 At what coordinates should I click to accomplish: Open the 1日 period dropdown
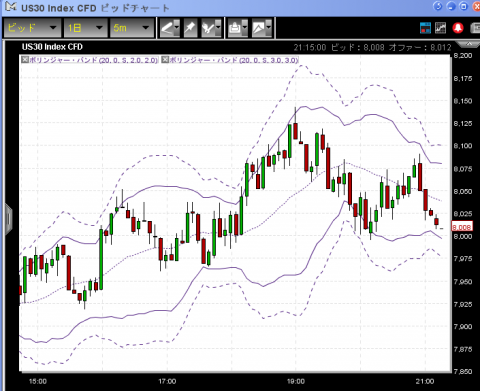point(86,28)
